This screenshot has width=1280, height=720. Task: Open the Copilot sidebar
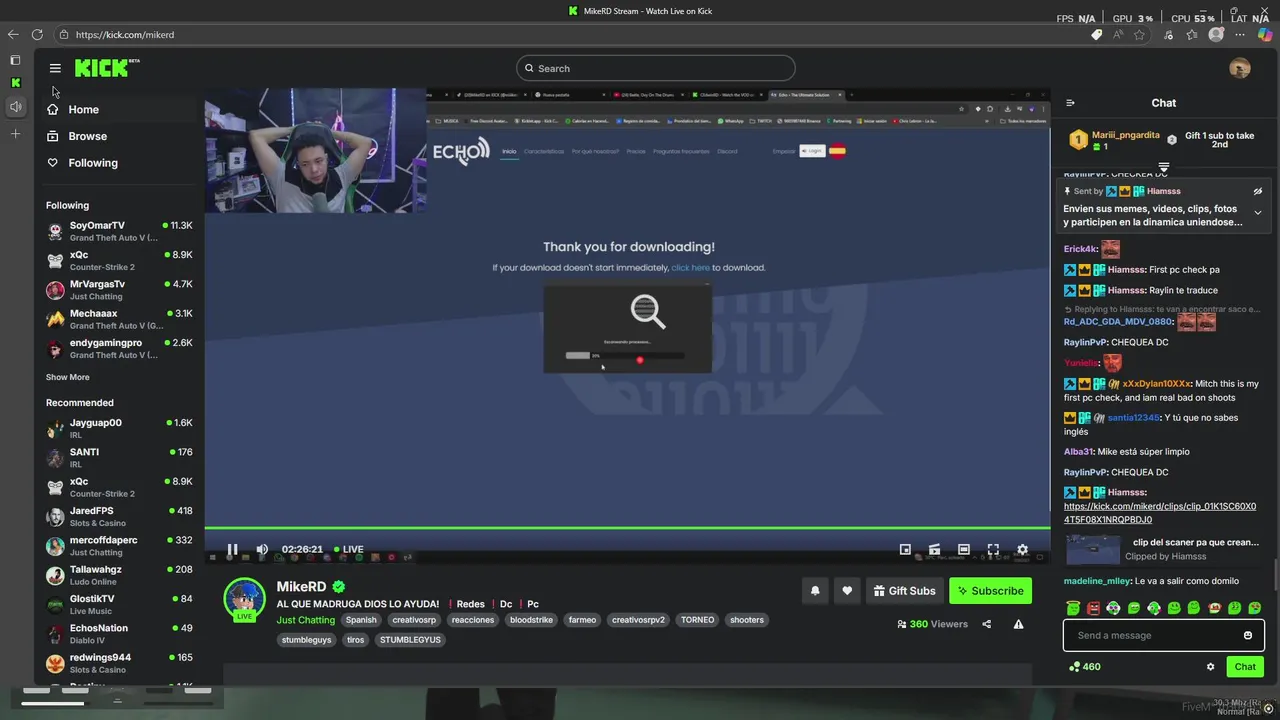(x=1265, y=35)
